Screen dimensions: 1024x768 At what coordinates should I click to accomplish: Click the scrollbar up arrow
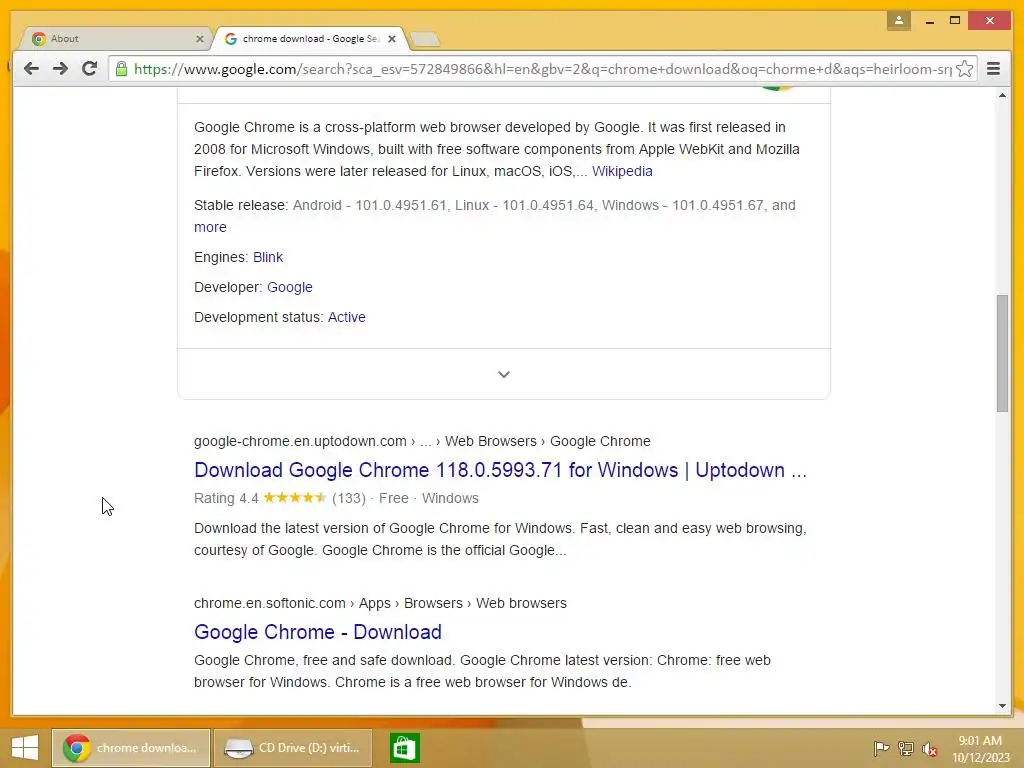[1002, 96]
